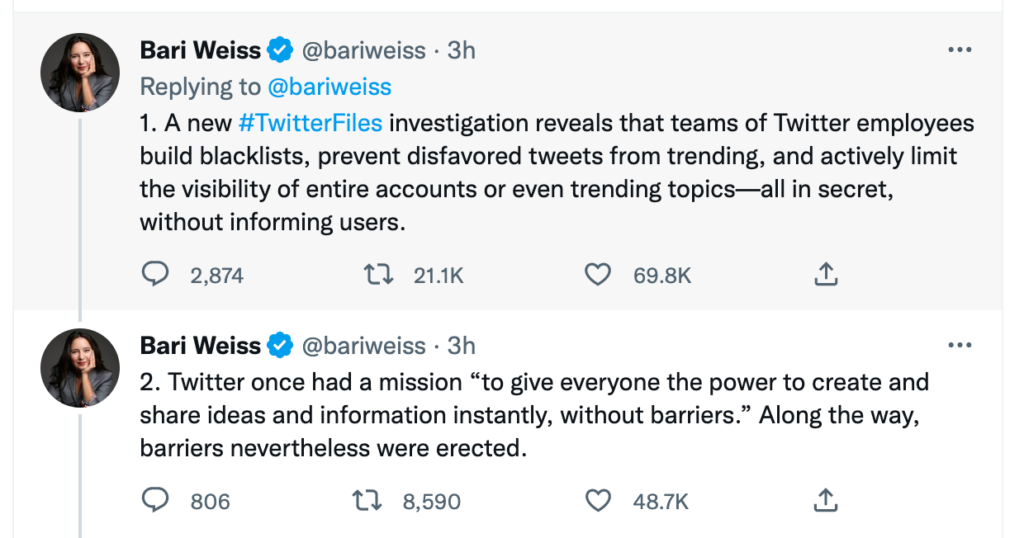Open Bari Weiss name on second tweet
1024x538 pixels.
[200, 345]
